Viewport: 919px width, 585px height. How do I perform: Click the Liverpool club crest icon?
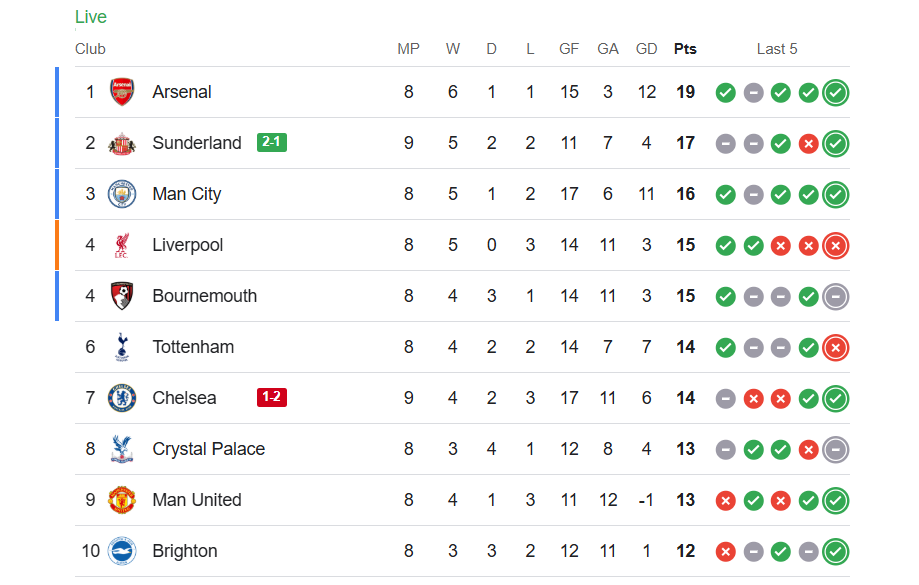coord(122,245)
